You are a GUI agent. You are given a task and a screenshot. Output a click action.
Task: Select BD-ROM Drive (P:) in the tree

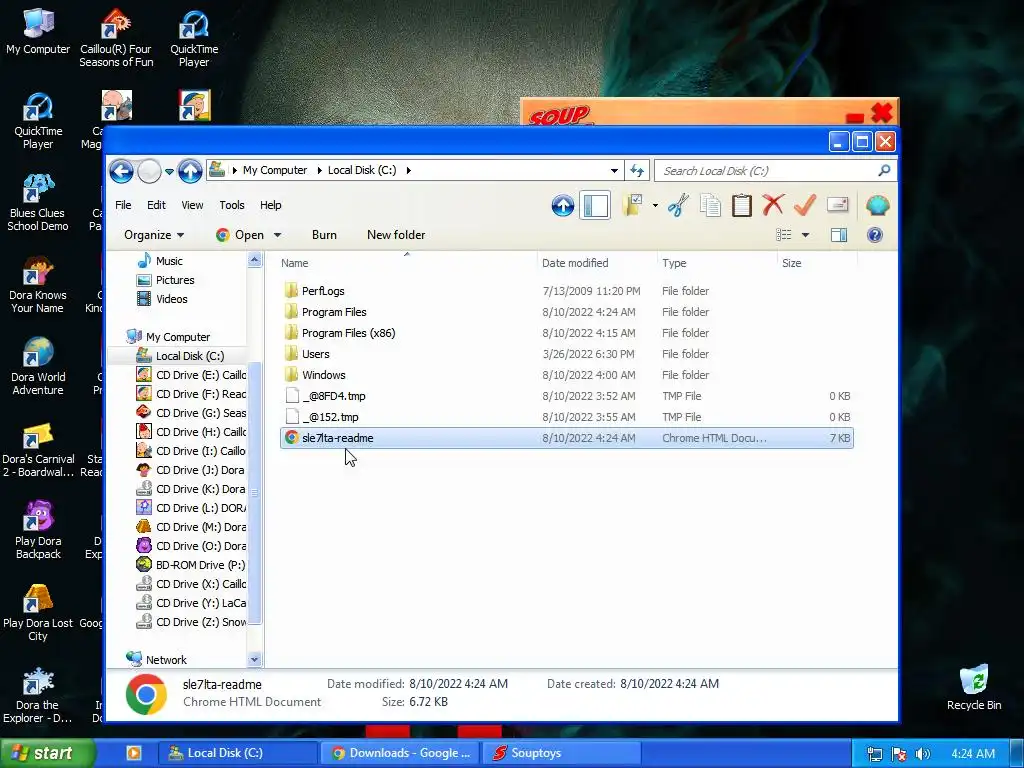click(191, 565)
